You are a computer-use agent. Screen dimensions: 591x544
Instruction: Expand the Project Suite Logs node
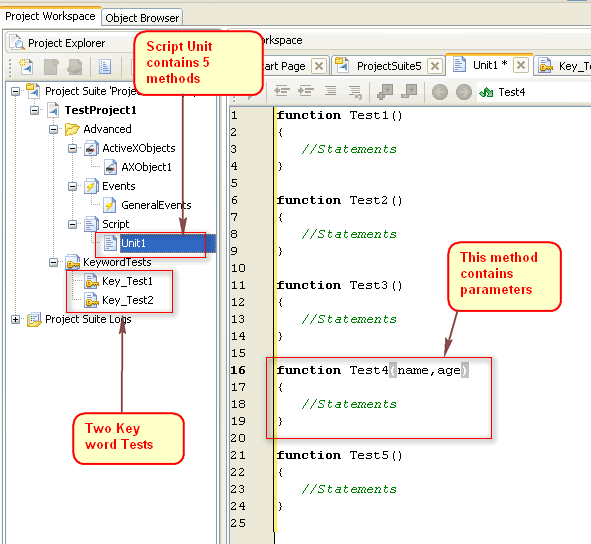pyautogui.click(x=15, y=319)
